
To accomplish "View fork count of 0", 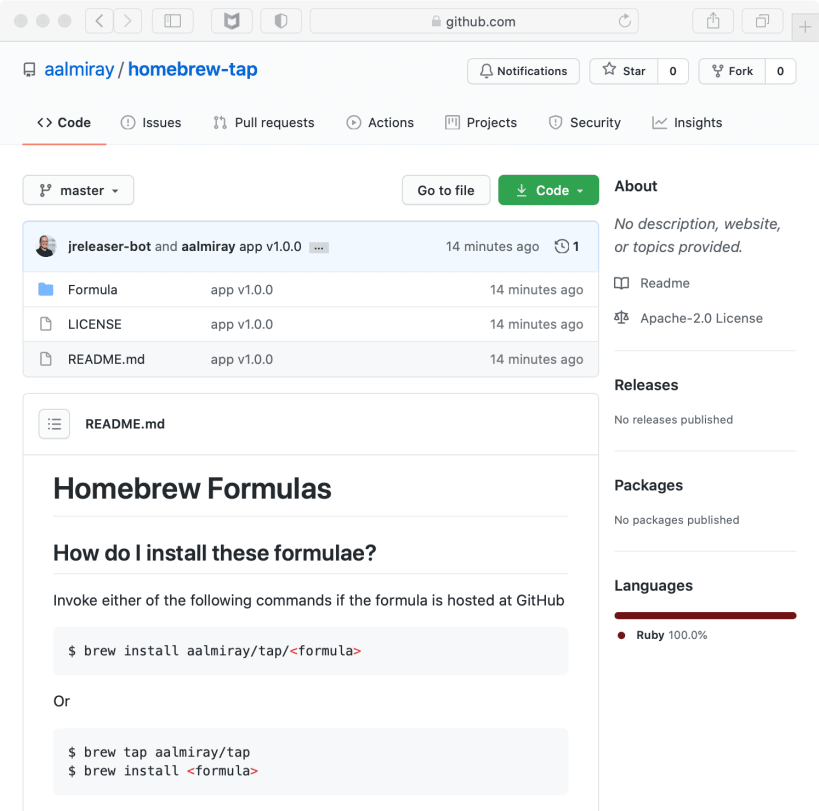I will 780,71.
